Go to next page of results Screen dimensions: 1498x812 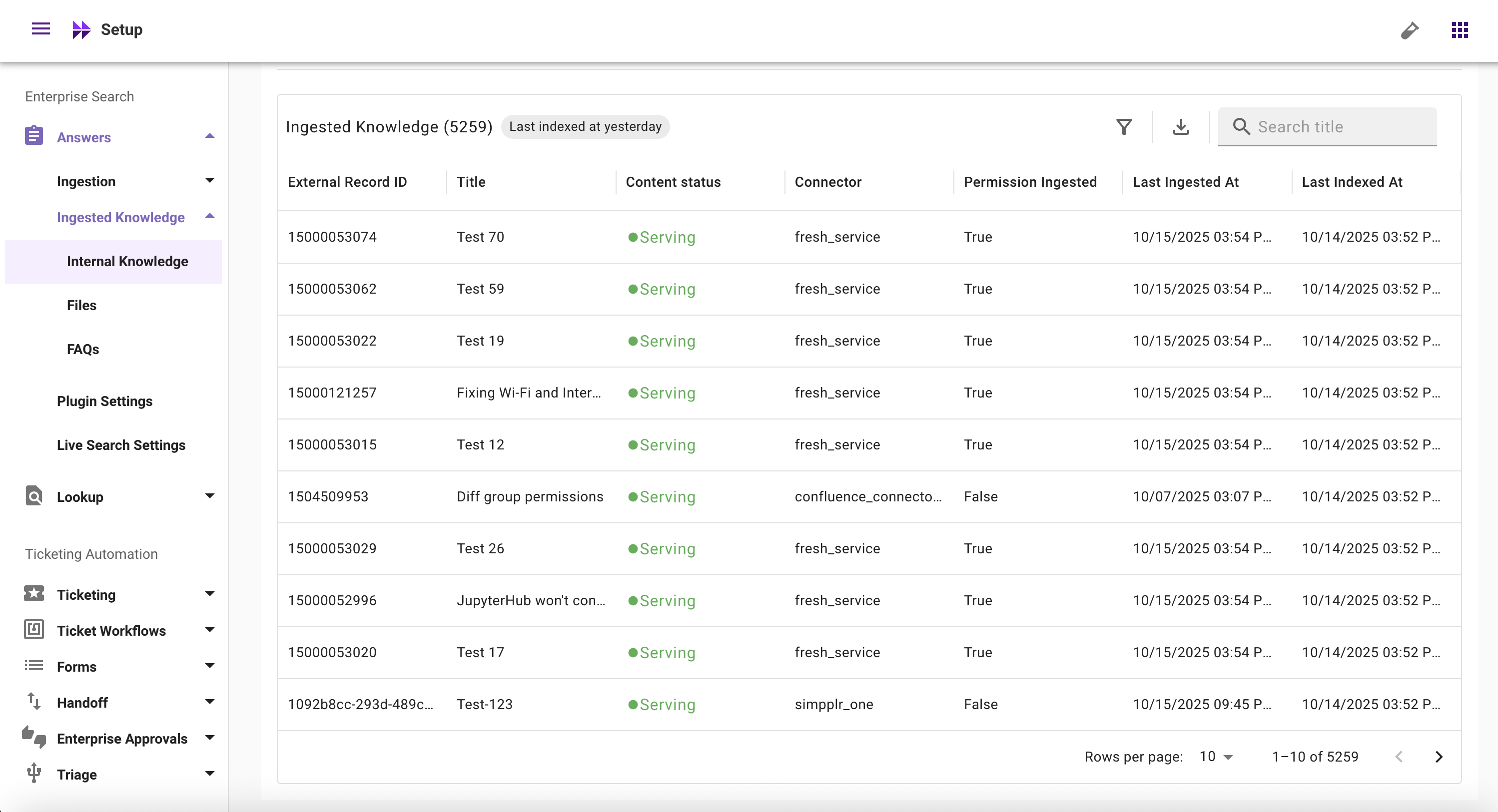click(x=1439, y=756)
